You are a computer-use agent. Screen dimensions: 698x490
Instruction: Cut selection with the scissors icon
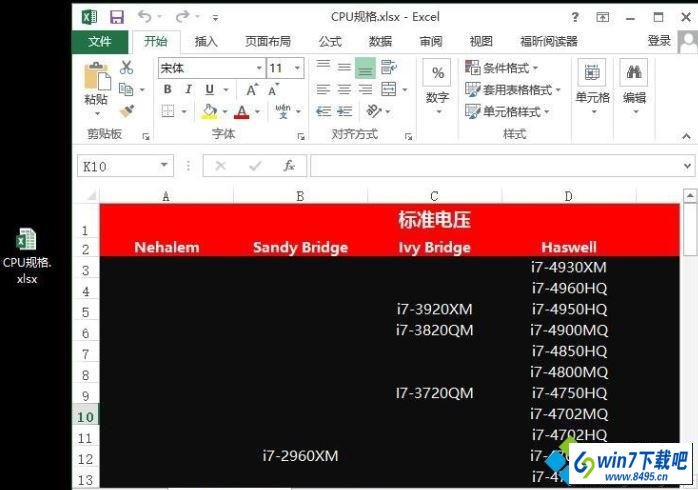click(x=126, y=68)
